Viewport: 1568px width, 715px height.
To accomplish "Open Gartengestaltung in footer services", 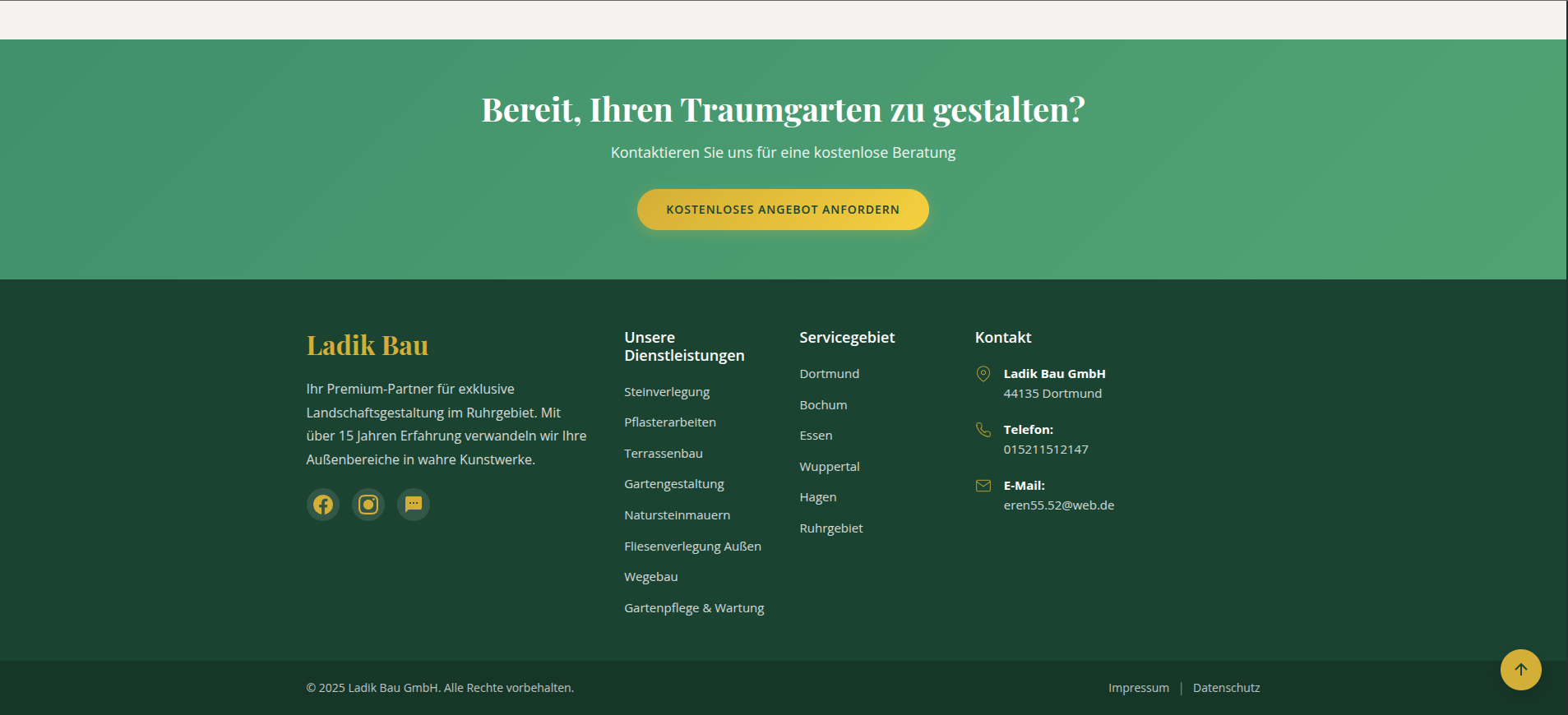I will [x=673, y=484].
